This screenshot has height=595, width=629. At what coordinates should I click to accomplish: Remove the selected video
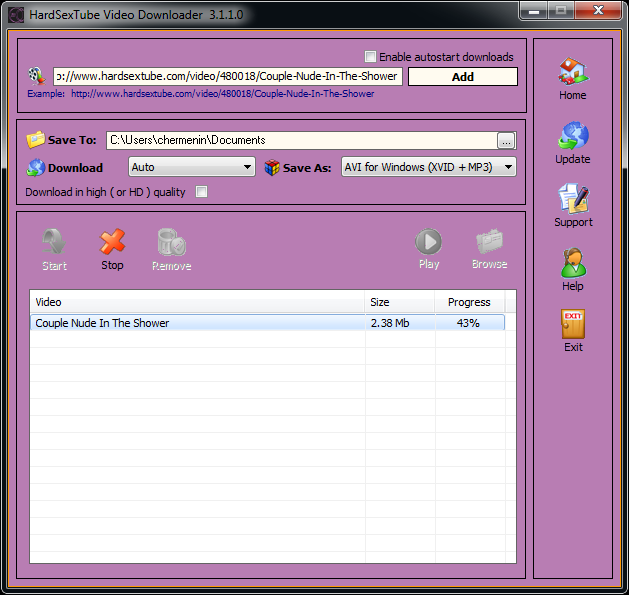[x=171, y=242]
